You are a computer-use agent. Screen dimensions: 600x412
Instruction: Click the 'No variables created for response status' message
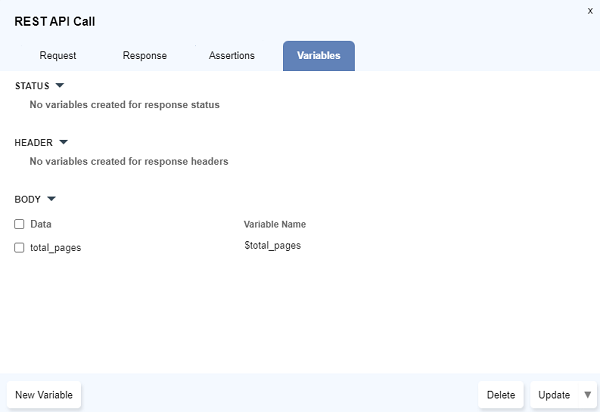pyautogui.click(x=124, y=104)
